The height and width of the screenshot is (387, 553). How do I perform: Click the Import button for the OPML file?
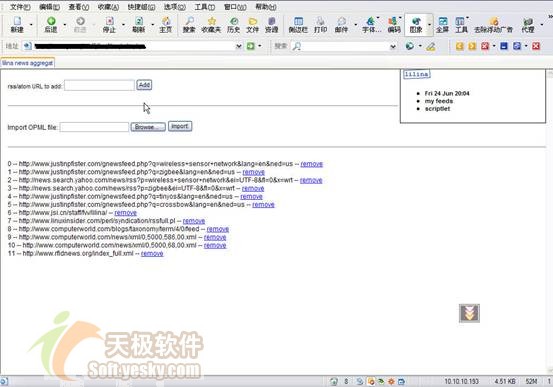(x=180, y=126)
